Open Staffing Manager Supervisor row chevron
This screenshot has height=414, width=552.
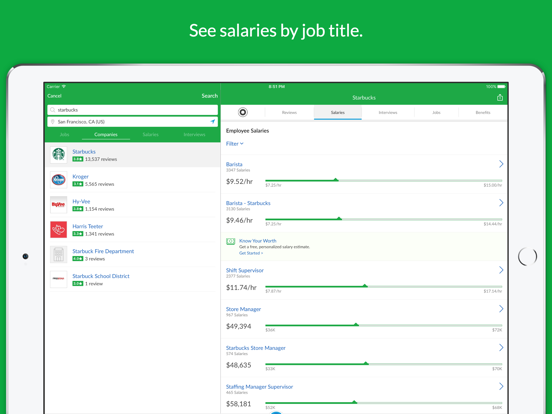tap(501, 386)
